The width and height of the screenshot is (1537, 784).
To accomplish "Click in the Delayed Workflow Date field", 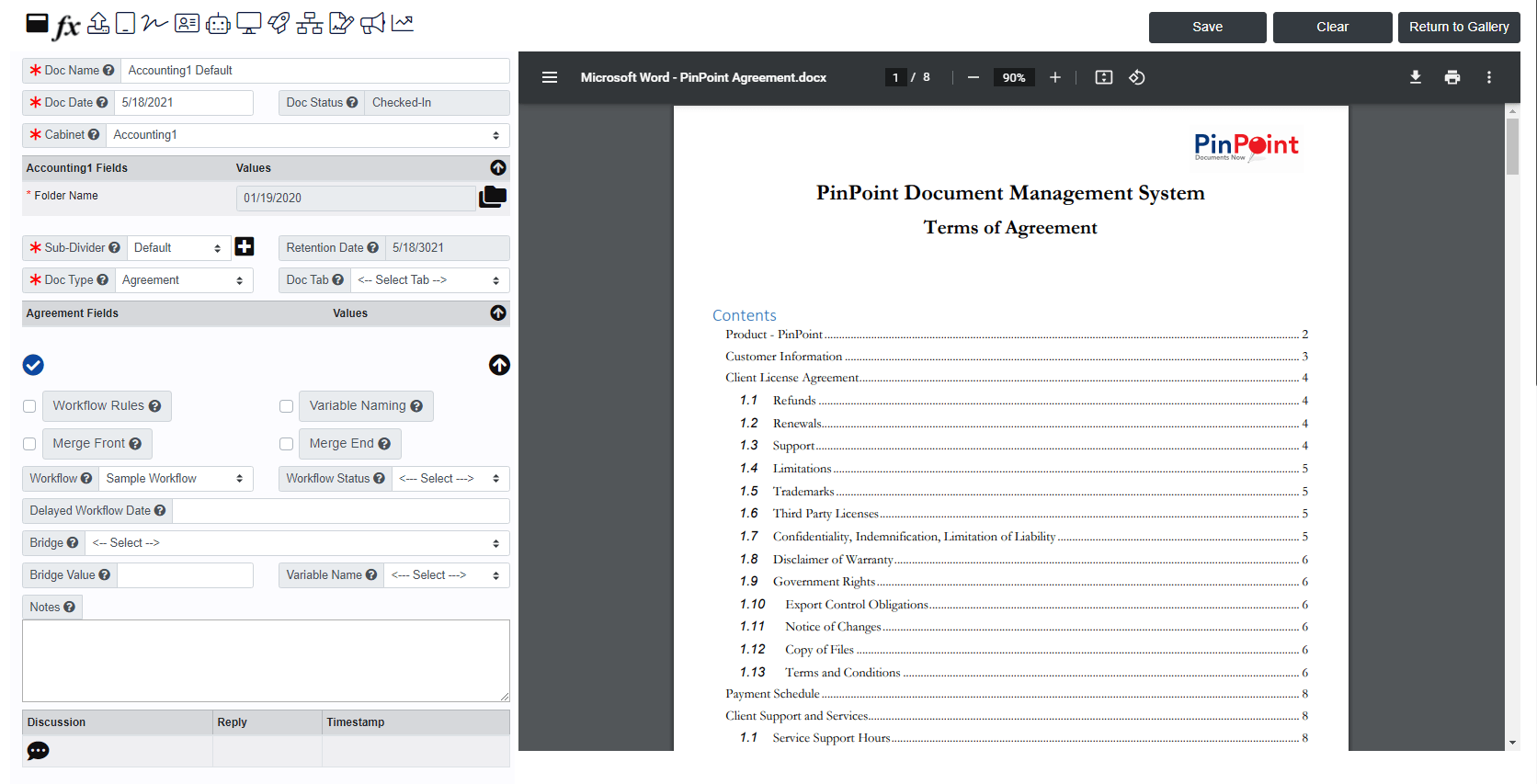I will pos(341,511).
